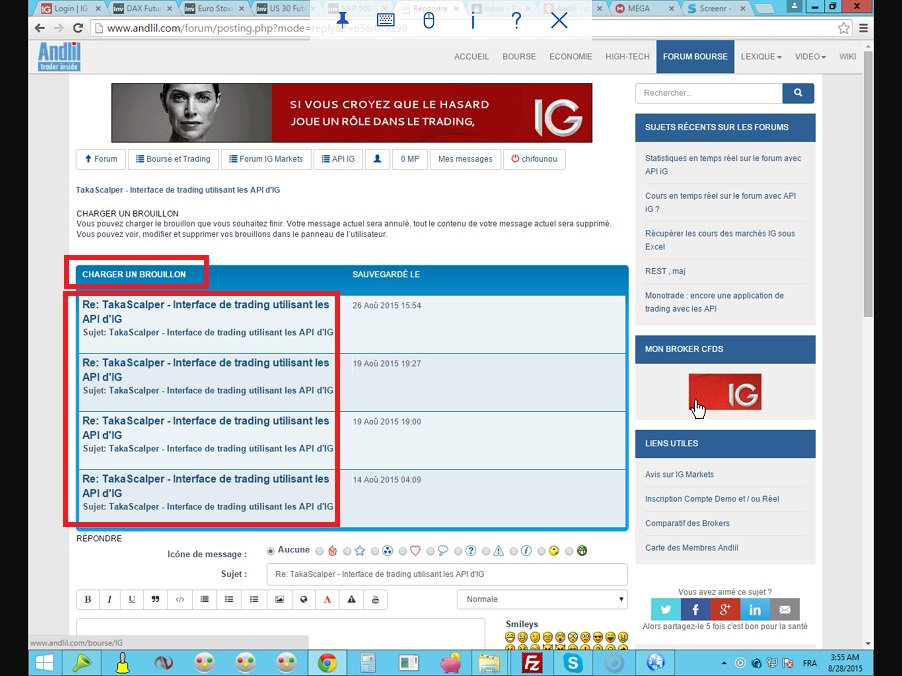
Task: Select the question mark message icon radio
Action: [x=458, y=551]
